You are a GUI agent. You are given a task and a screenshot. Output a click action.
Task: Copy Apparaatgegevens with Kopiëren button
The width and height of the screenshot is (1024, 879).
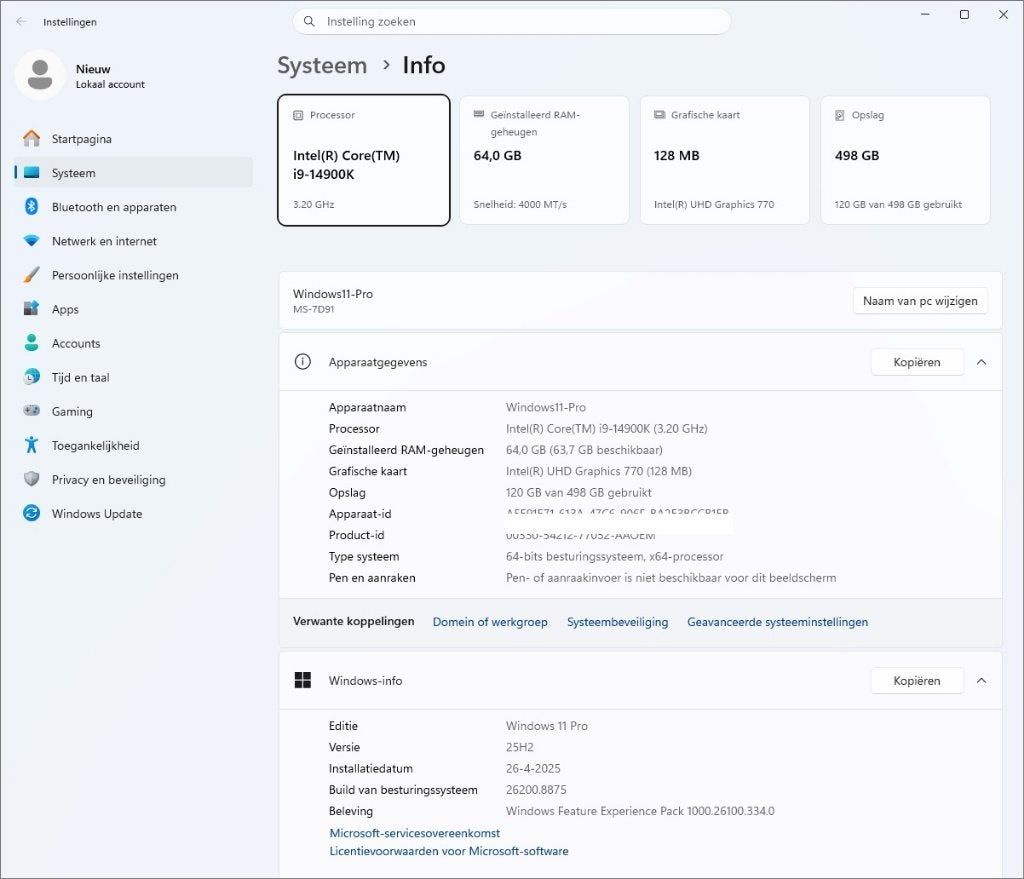(917, 362)
